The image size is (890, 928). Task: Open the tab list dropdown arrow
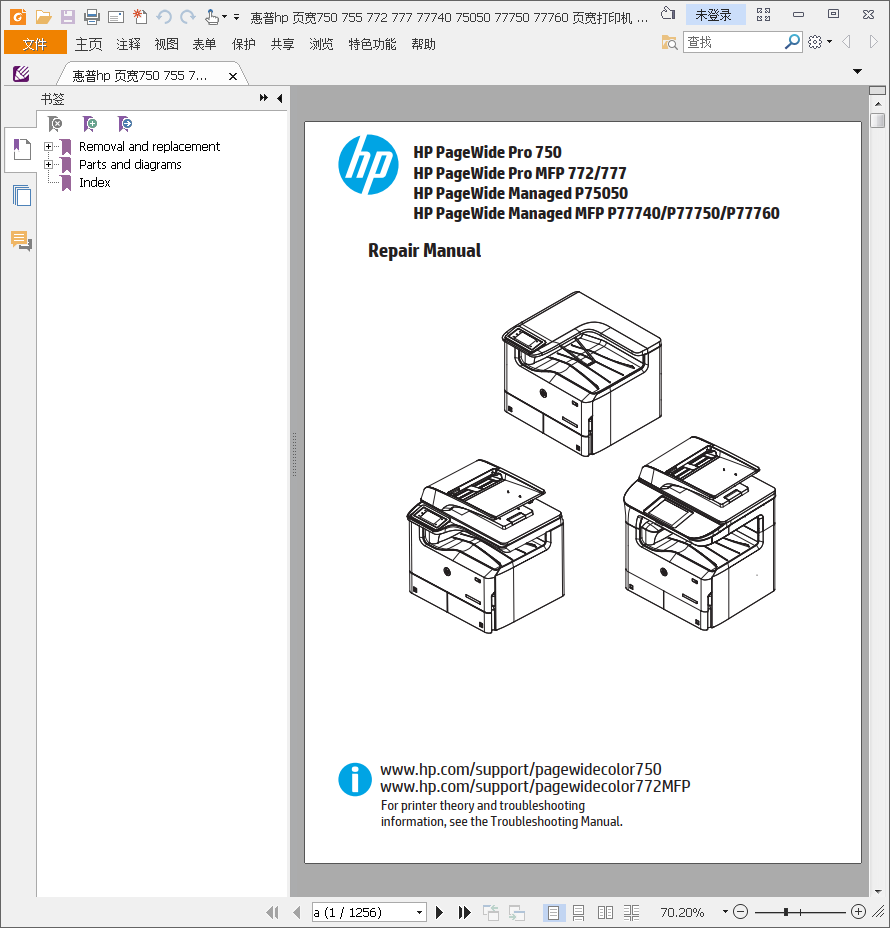point(857,72)
